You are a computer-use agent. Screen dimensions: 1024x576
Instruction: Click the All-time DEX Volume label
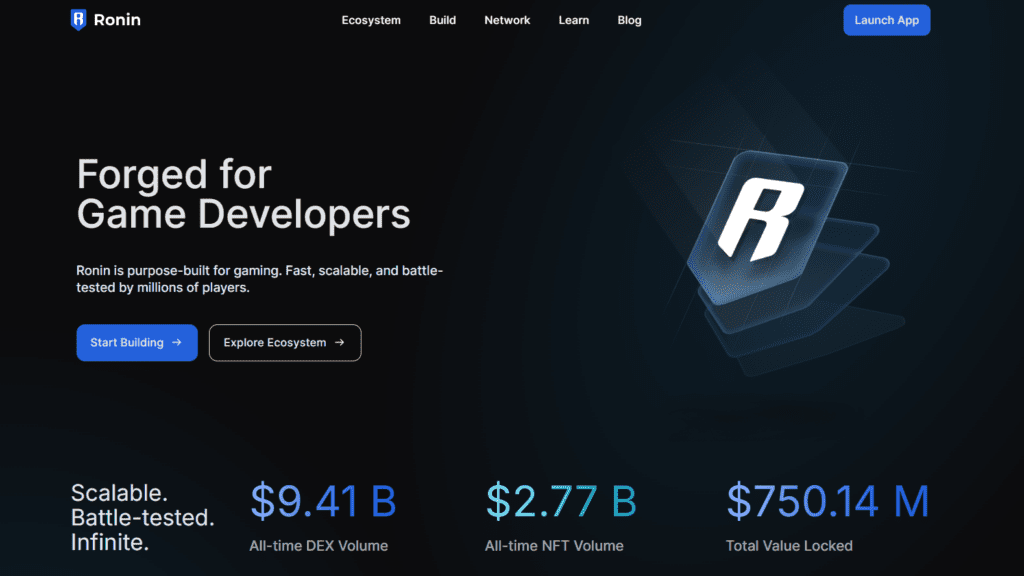(x=318, y=546)
